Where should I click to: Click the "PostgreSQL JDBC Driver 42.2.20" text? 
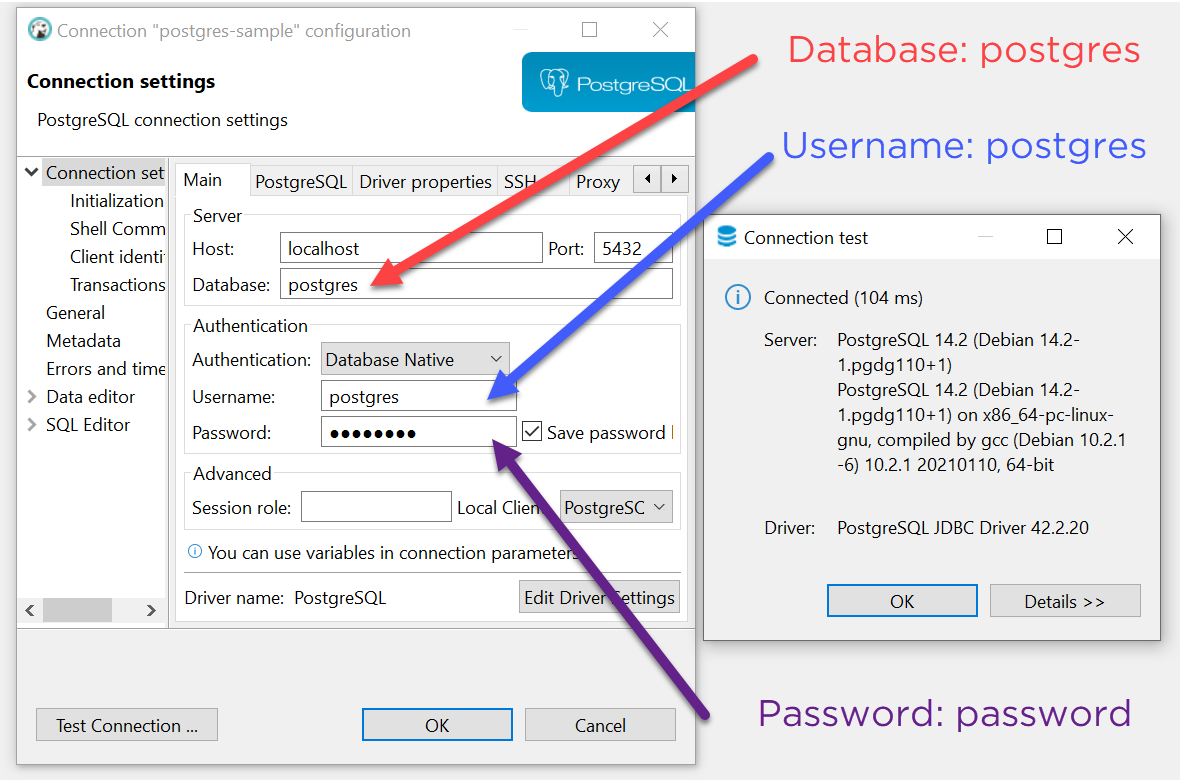coord(963,528)
